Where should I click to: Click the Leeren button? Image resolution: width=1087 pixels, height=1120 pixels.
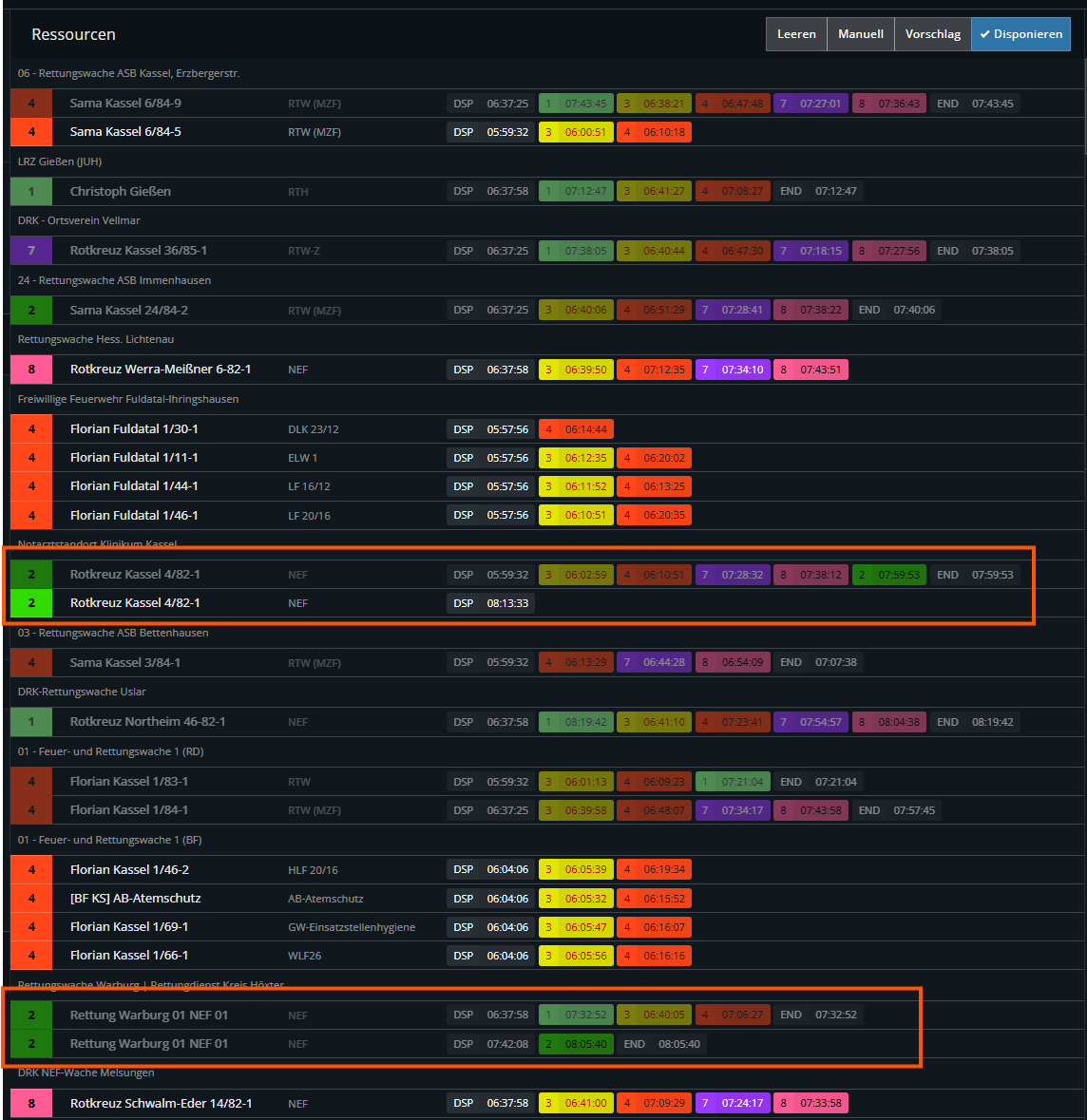pos(796,34)
